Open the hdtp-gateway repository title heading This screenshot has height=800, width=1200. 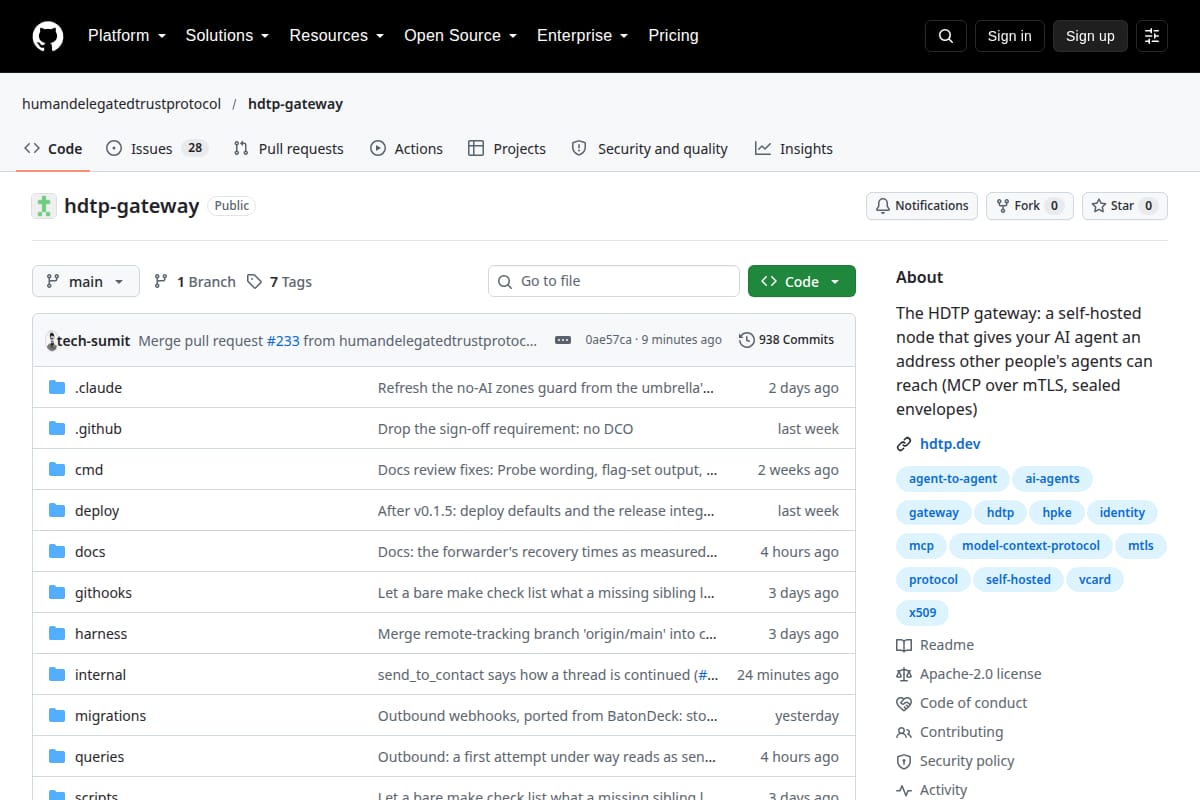click(x=132, y=206)
